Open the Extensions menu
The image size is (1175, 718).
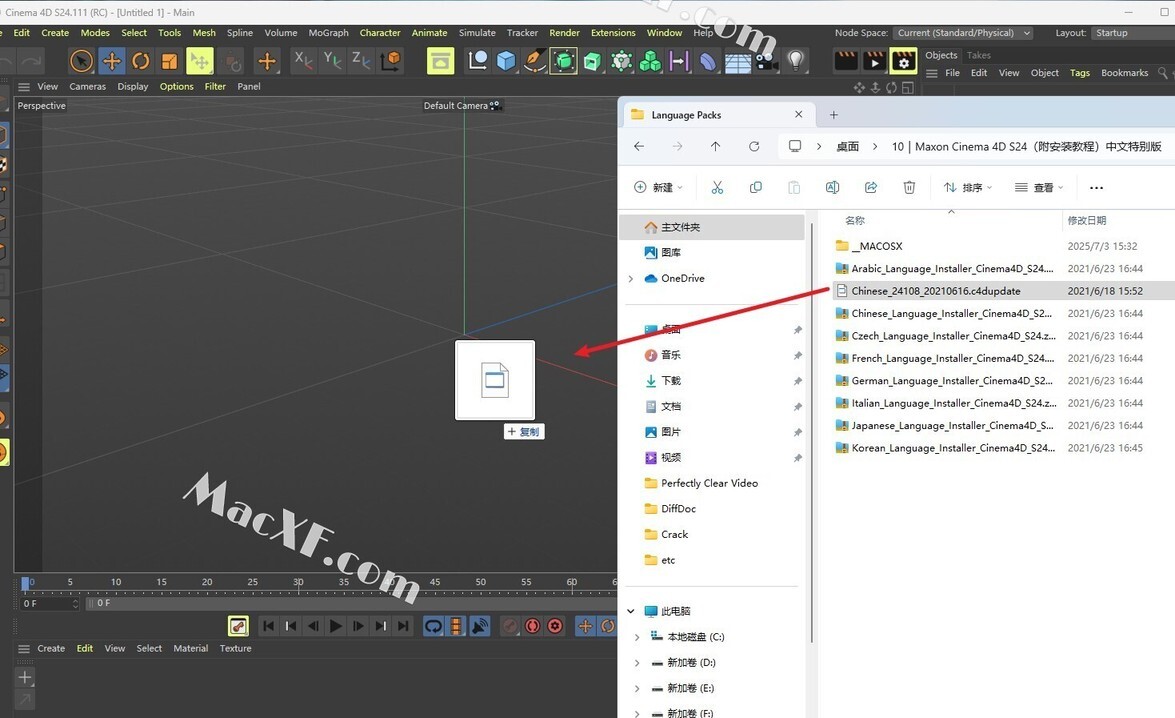coord(613,33)
